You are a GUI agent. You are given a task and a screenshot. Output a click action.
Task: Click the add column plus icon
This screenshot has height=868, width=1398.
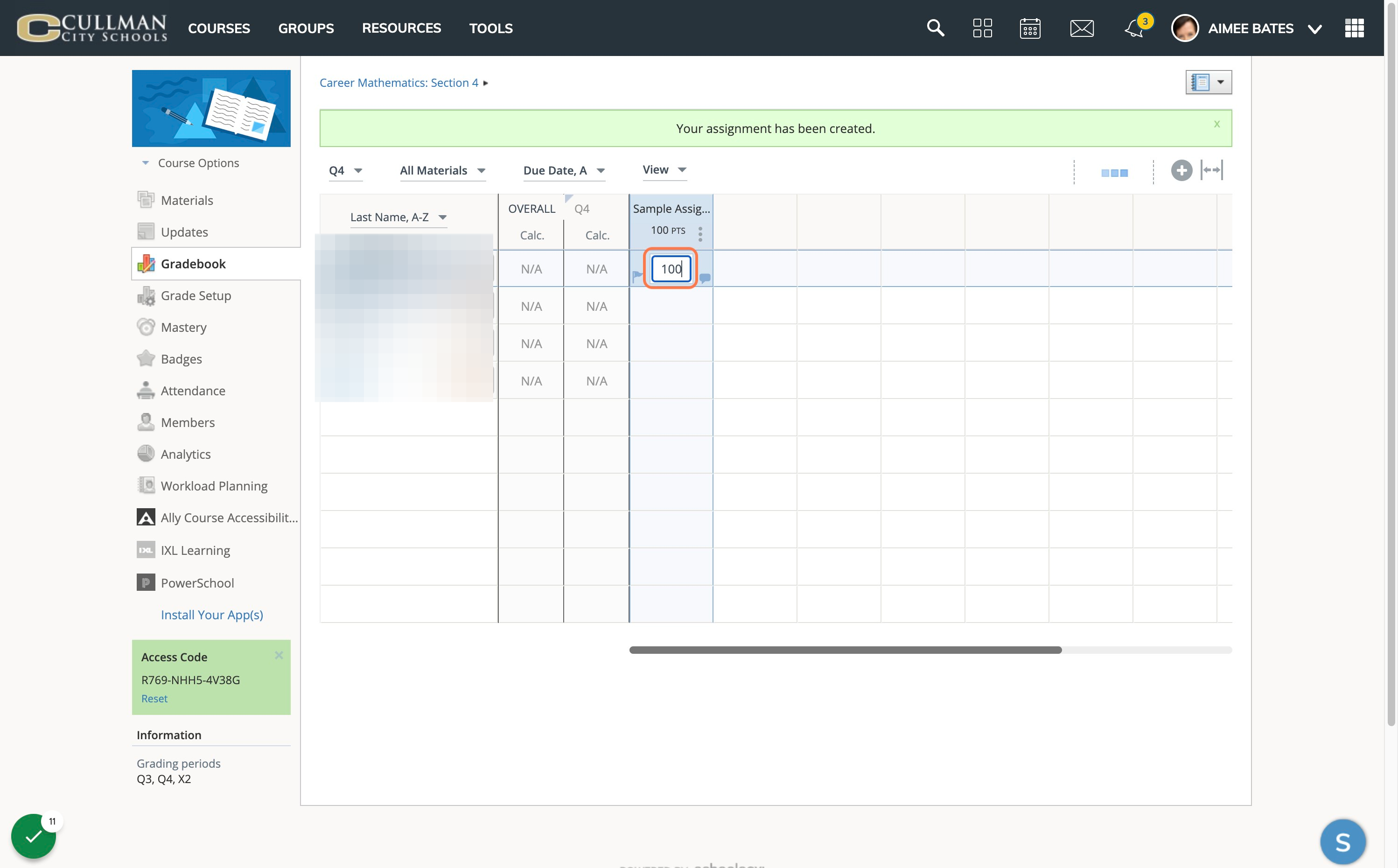pos(1181,170)
